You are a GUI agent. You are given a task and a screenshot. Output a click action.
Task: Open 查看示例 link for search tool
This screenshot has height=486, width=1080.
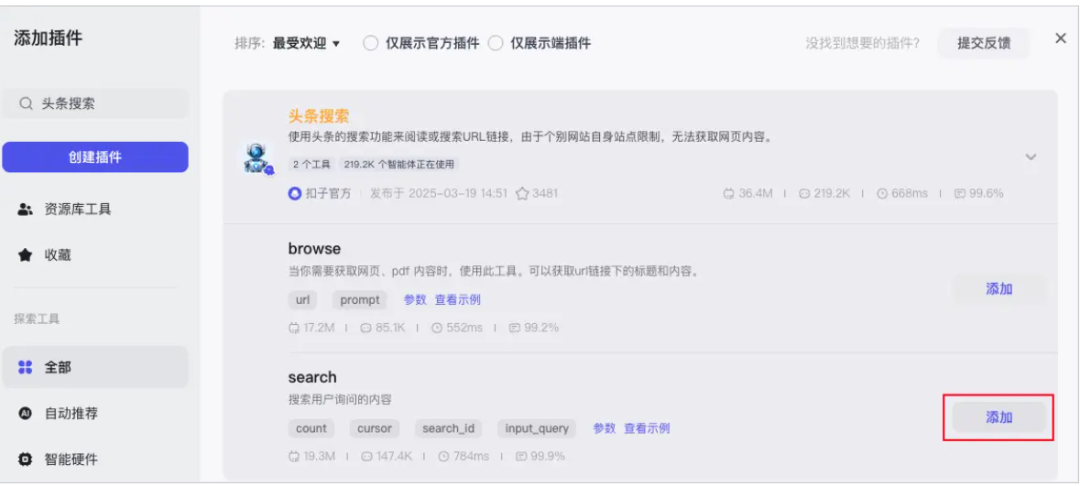tap(647, 428)
